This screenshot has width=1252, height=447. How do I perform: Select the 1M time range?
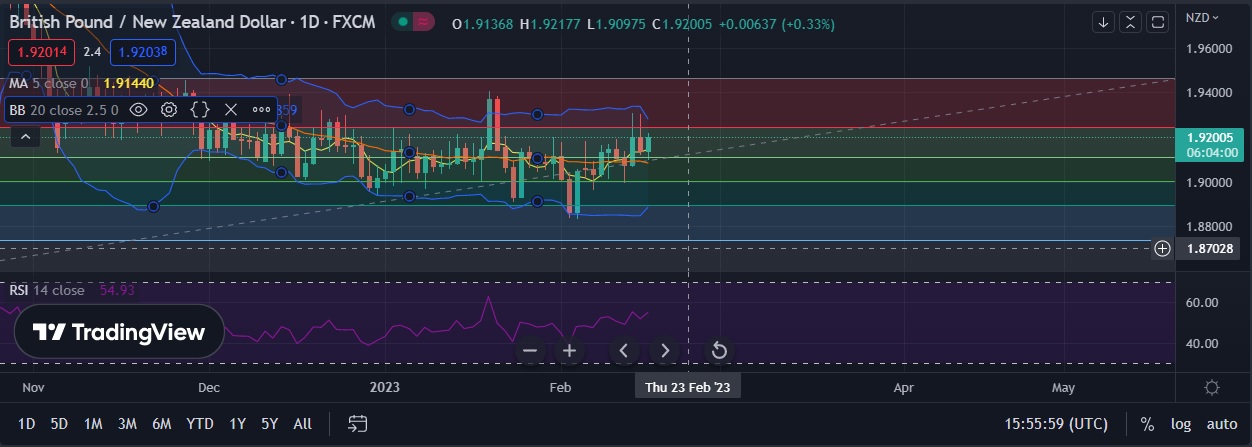(x=93, y=424)
